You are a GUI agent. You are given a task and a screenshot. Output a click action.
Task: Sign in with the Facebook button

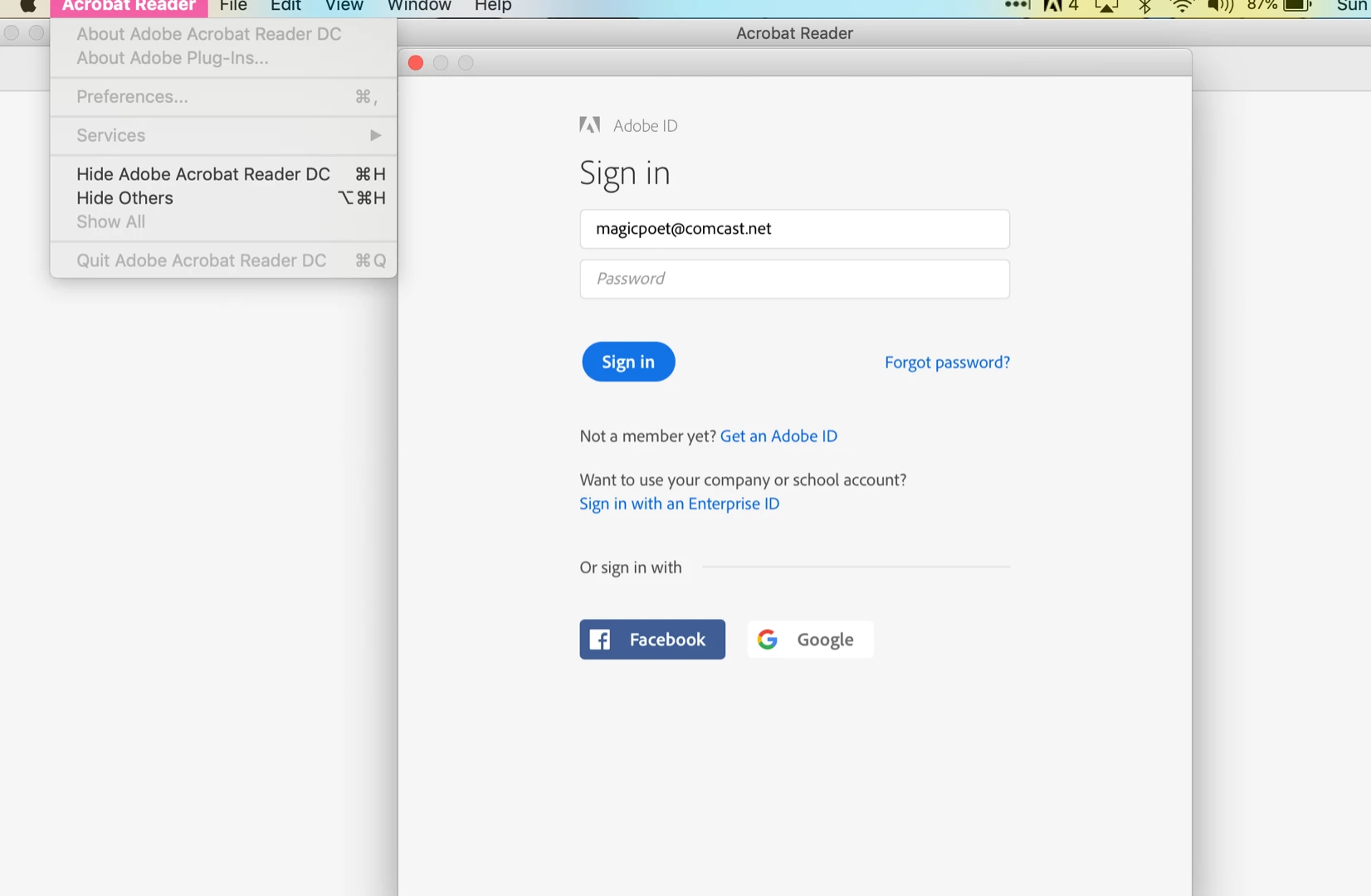(652, 640)
